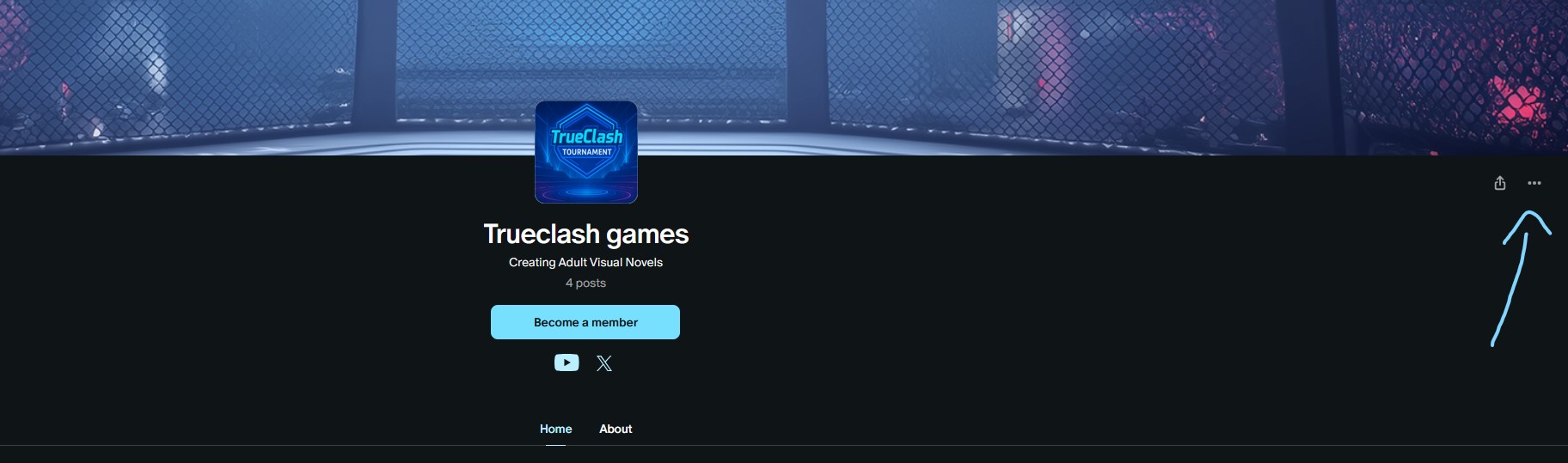This screenshot has height=463, width=1568.
Task: Click the underline beneath the Home tab
Action: (x=556, y=444)
